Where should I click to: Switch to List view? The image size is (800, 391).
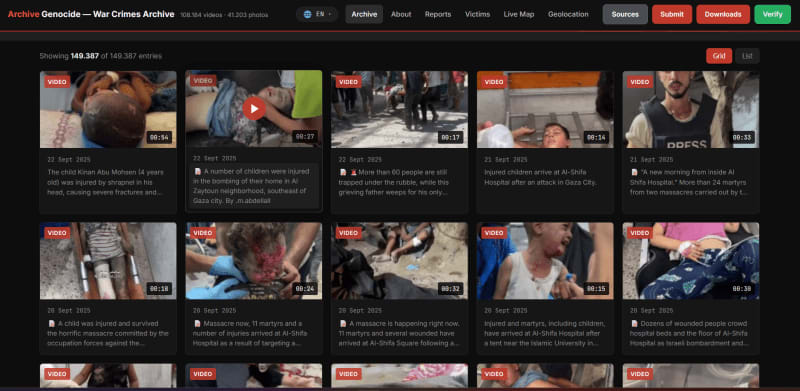point(747,56)
